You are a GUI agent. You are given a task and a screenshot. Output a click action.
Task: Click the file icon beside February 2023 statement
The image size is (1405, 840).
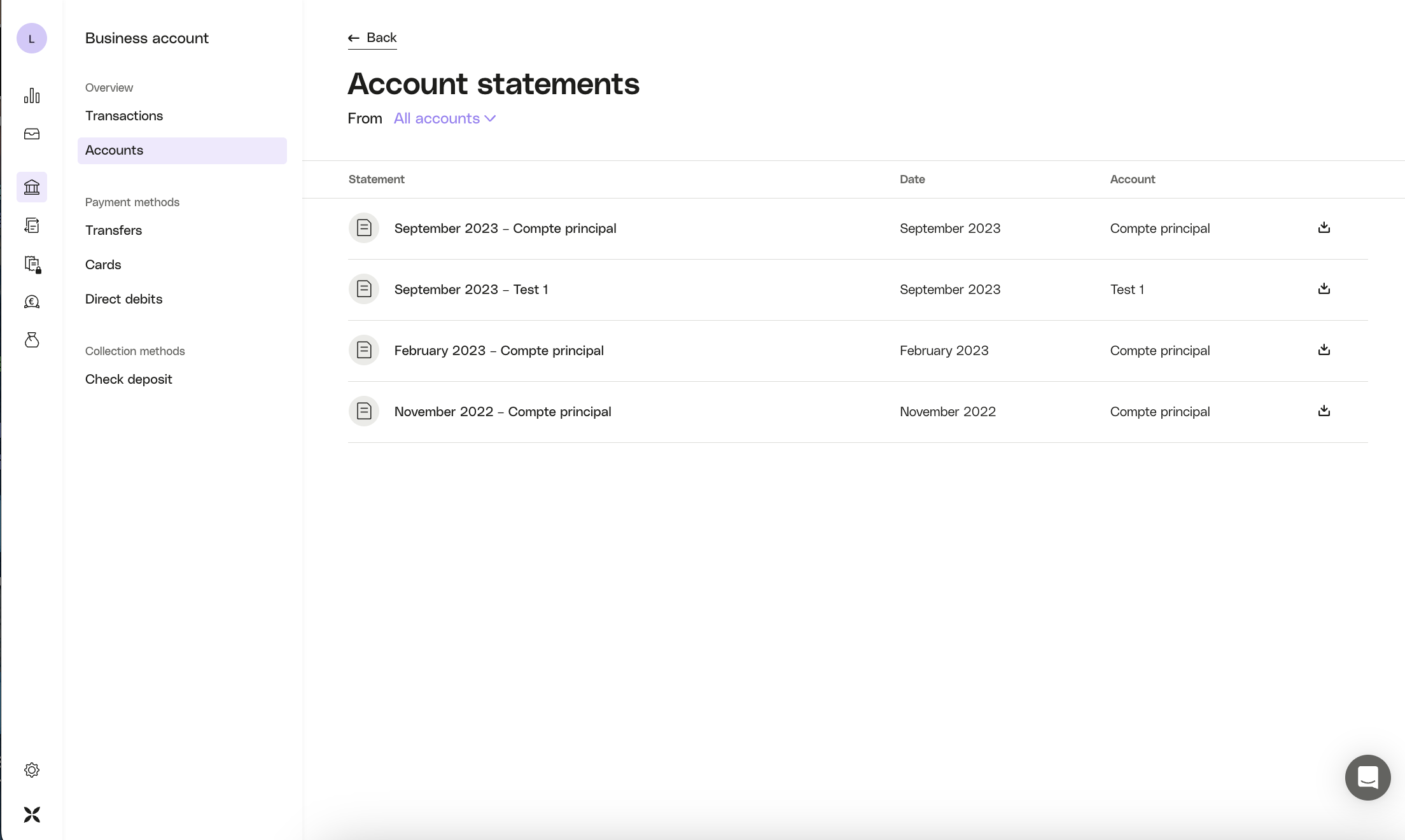[x=364, y=349]
